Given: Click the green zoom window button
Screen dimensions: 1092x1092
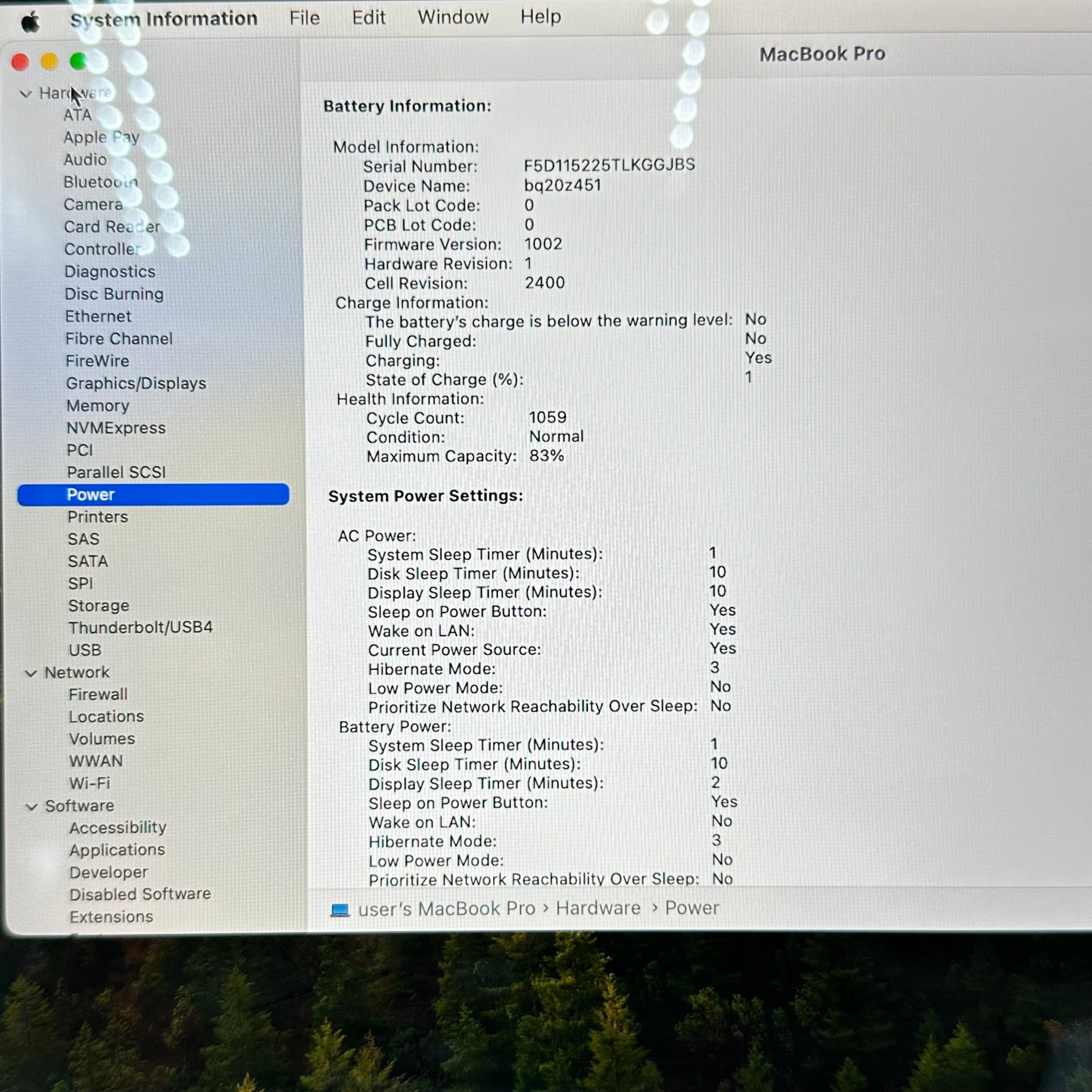Looking at the screenshot, I should click(79, 61).
